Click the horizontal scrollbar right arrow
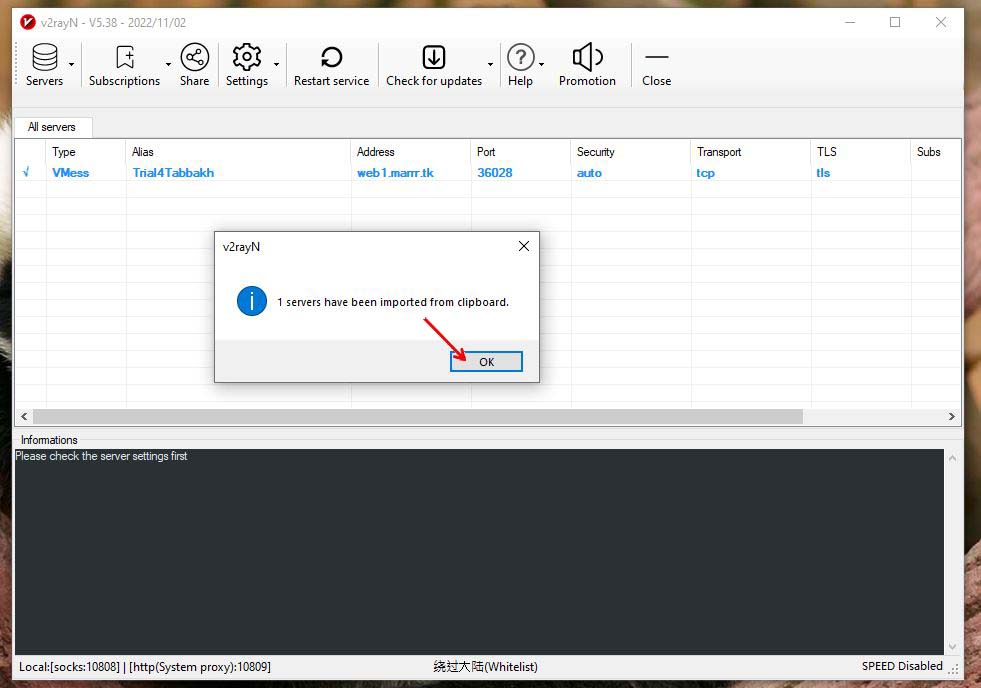This screenshot has width=981, height=688. point(952,416)
